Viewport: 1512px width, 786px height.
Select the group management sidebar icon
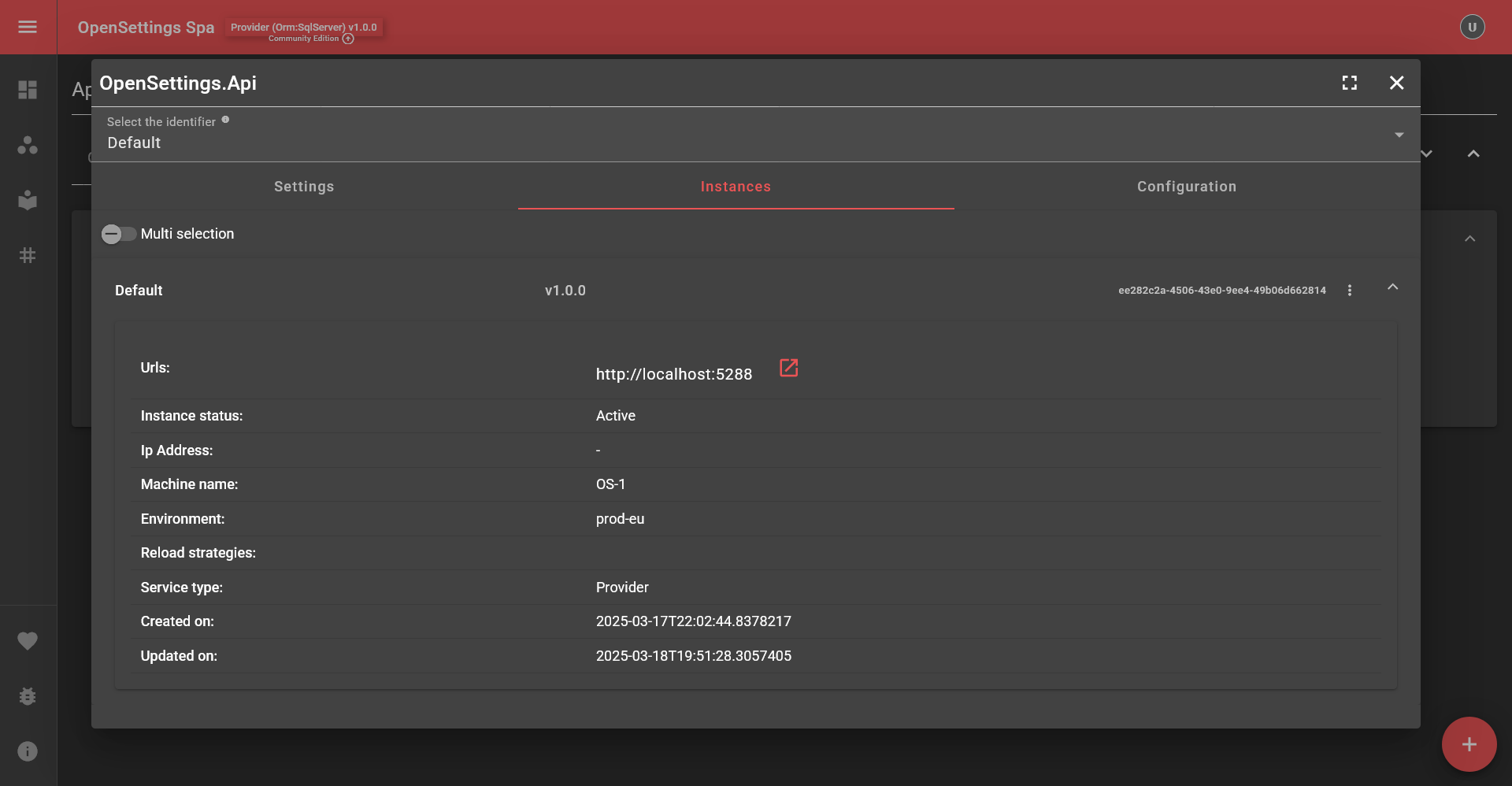[28, 145]
